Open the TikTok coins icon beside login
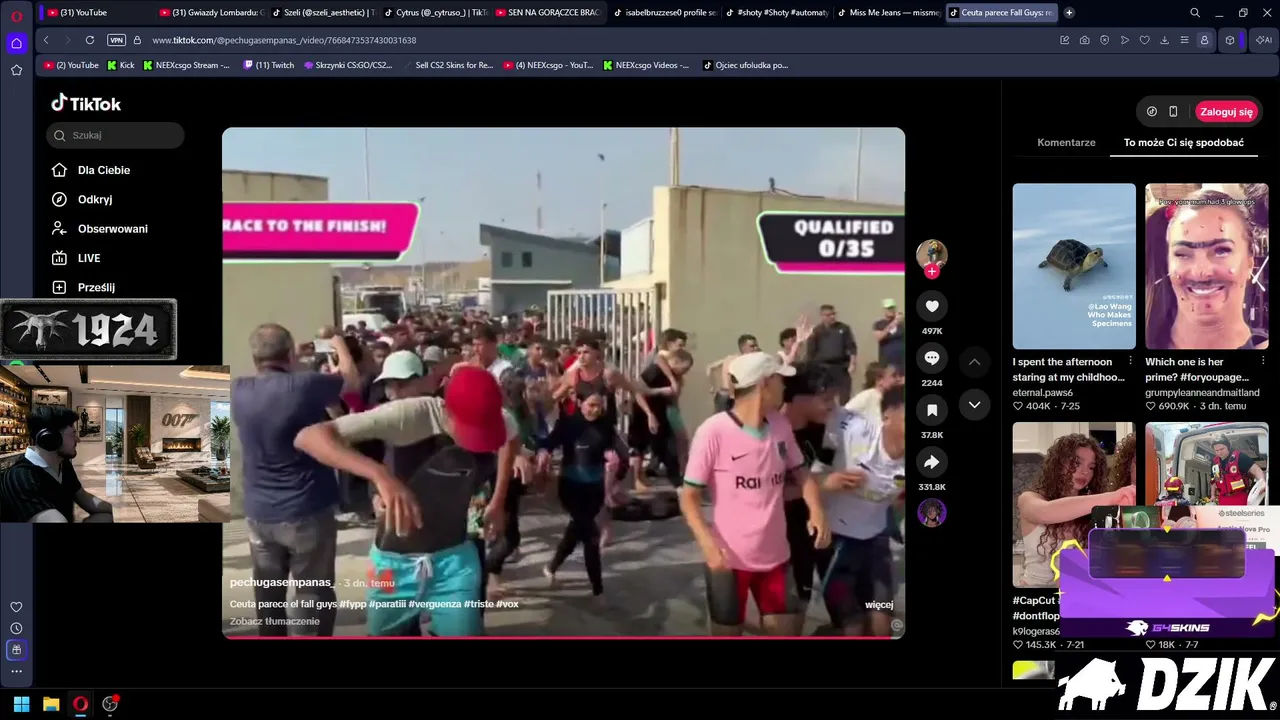The image size is (1280, 720). click(x=1151, y=112)
